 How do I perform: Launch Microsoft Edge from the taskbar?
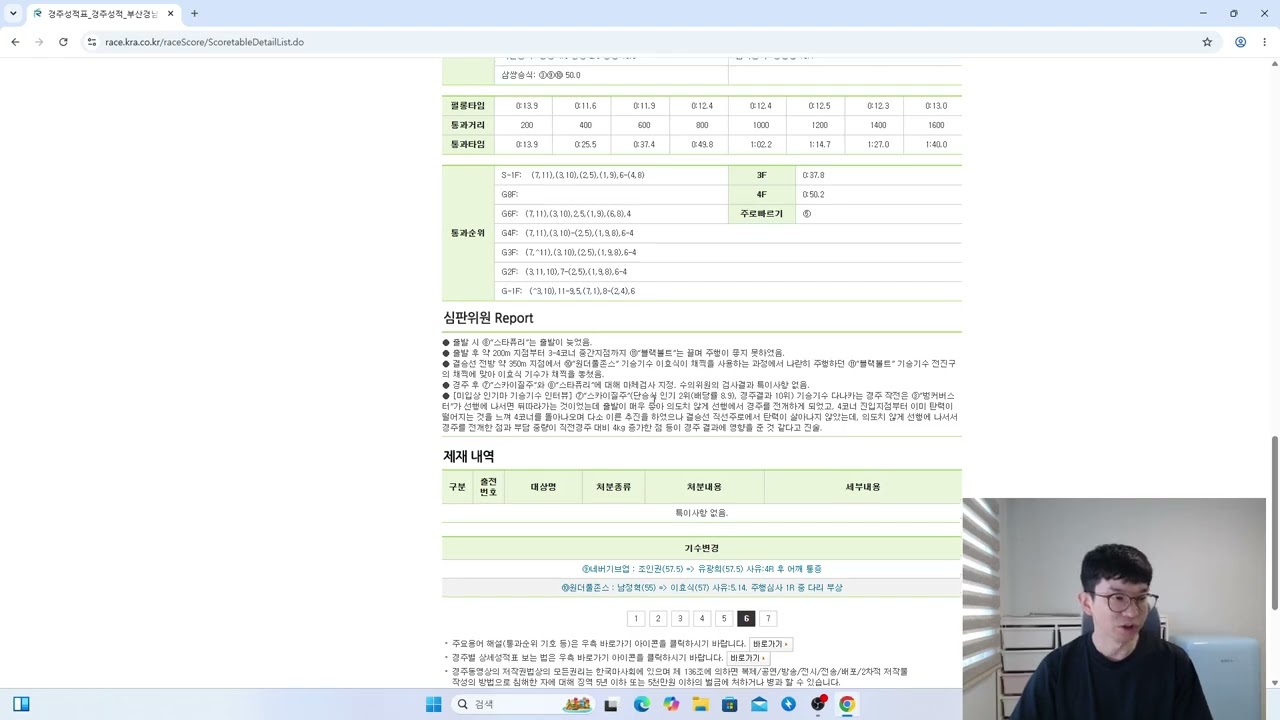pos(641,704)
